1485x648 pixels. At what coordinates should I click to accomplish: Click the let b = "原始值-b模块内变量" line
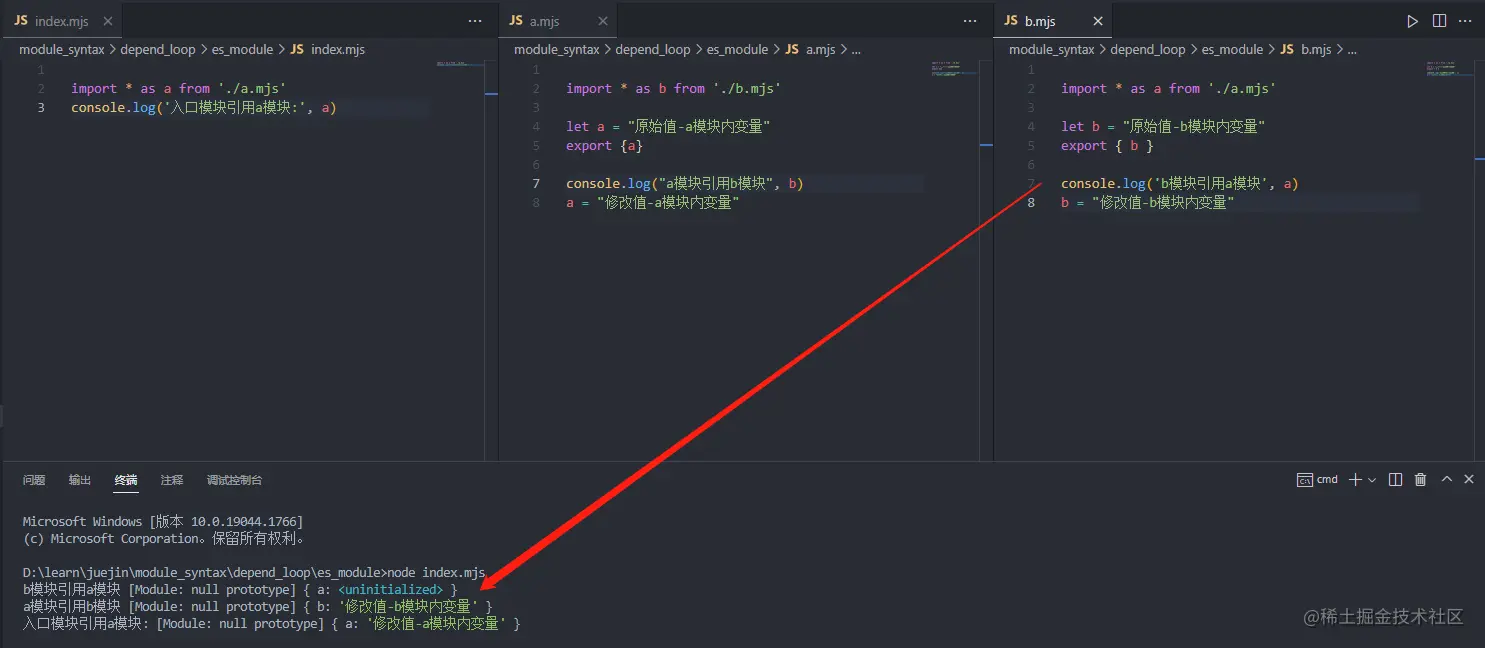tap(1163, 126)
